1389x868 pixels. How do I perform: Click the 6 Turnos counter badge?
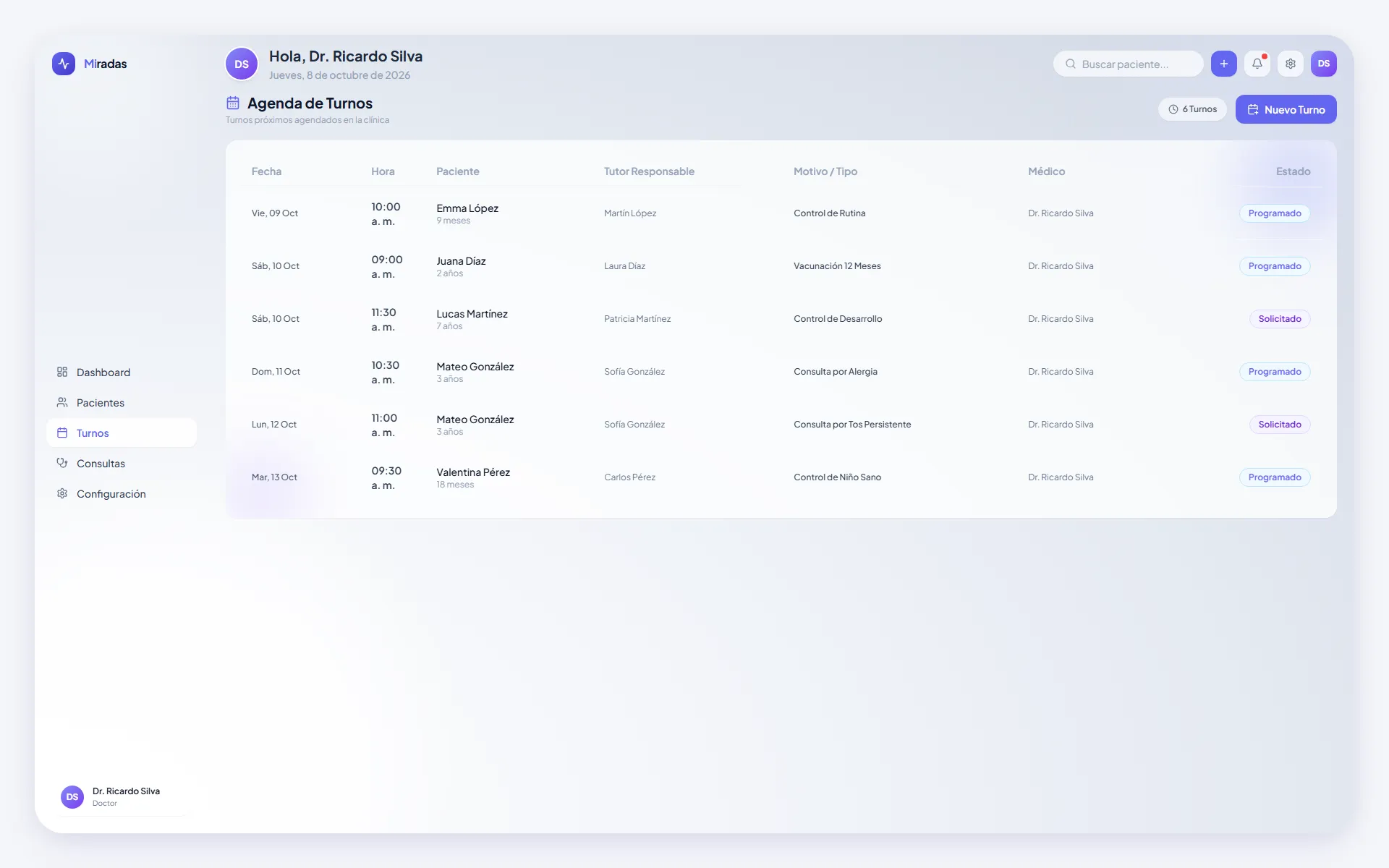point(1192,109)
